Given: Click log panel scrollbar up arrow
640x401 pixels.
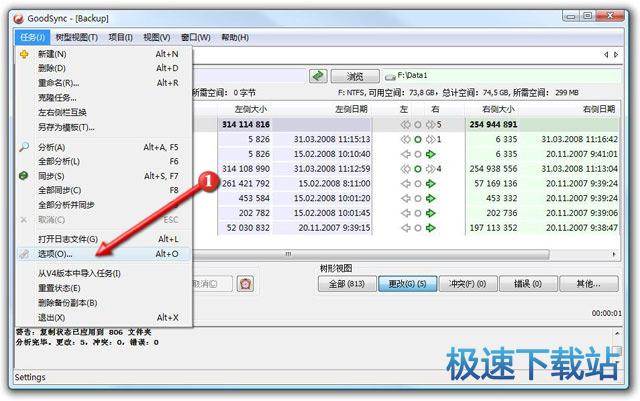Looking at the screenshot, I should pos(617,333).
